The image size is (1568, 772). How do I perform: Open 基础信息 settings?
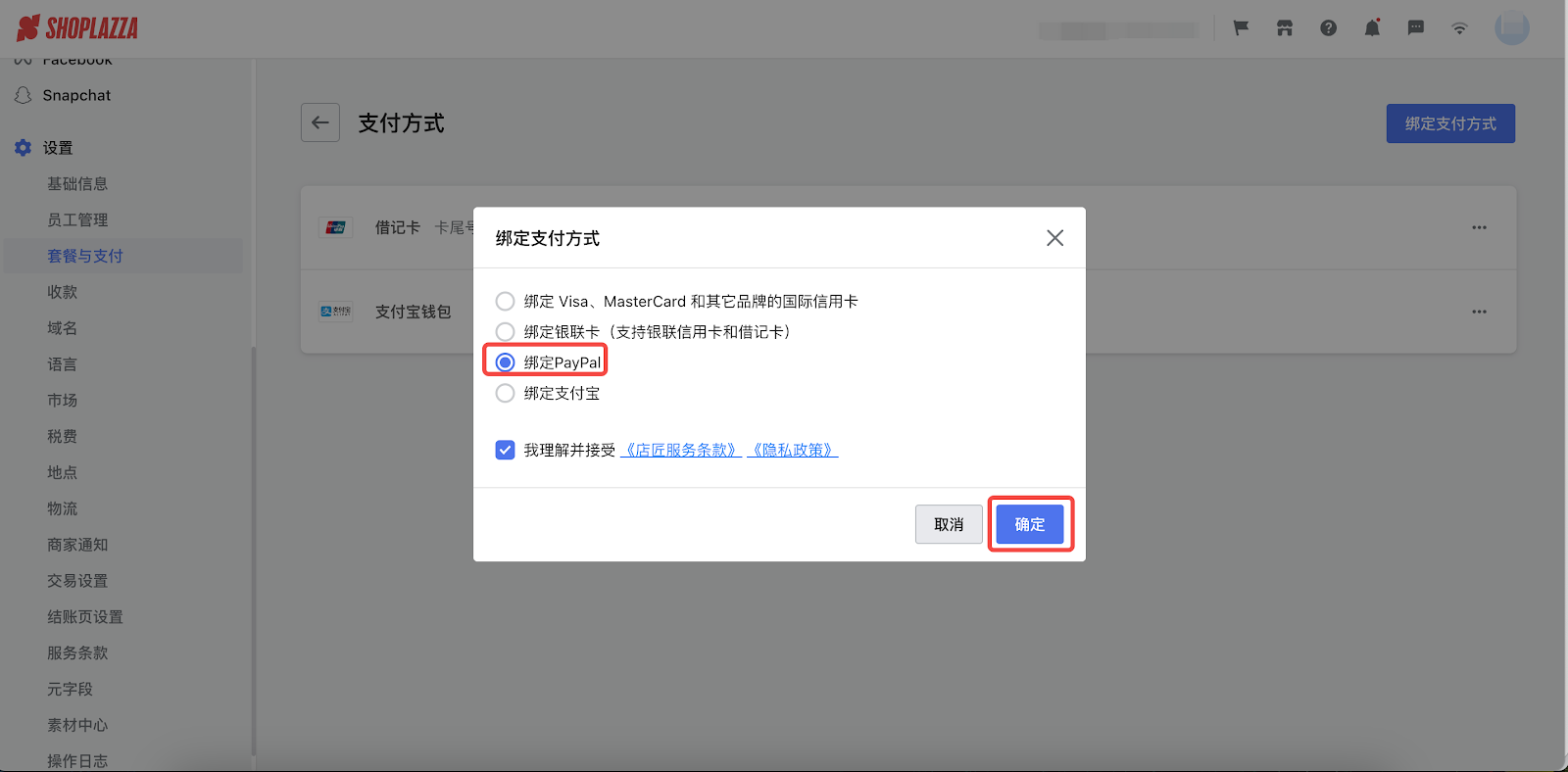point(77,183)
